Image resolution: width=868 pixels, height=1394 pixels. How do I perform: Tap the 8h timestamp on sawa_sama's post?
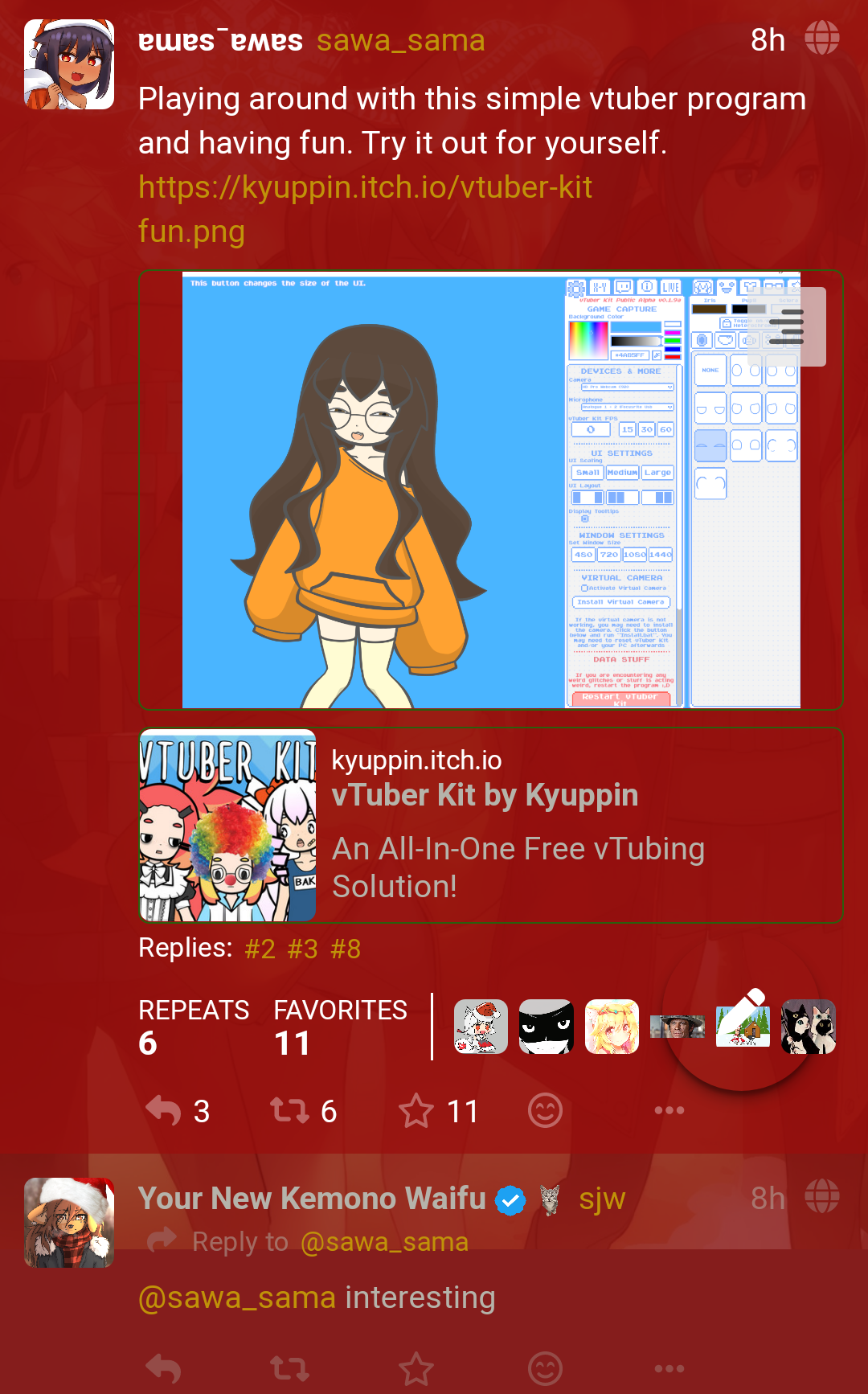(x=768, y=39)
